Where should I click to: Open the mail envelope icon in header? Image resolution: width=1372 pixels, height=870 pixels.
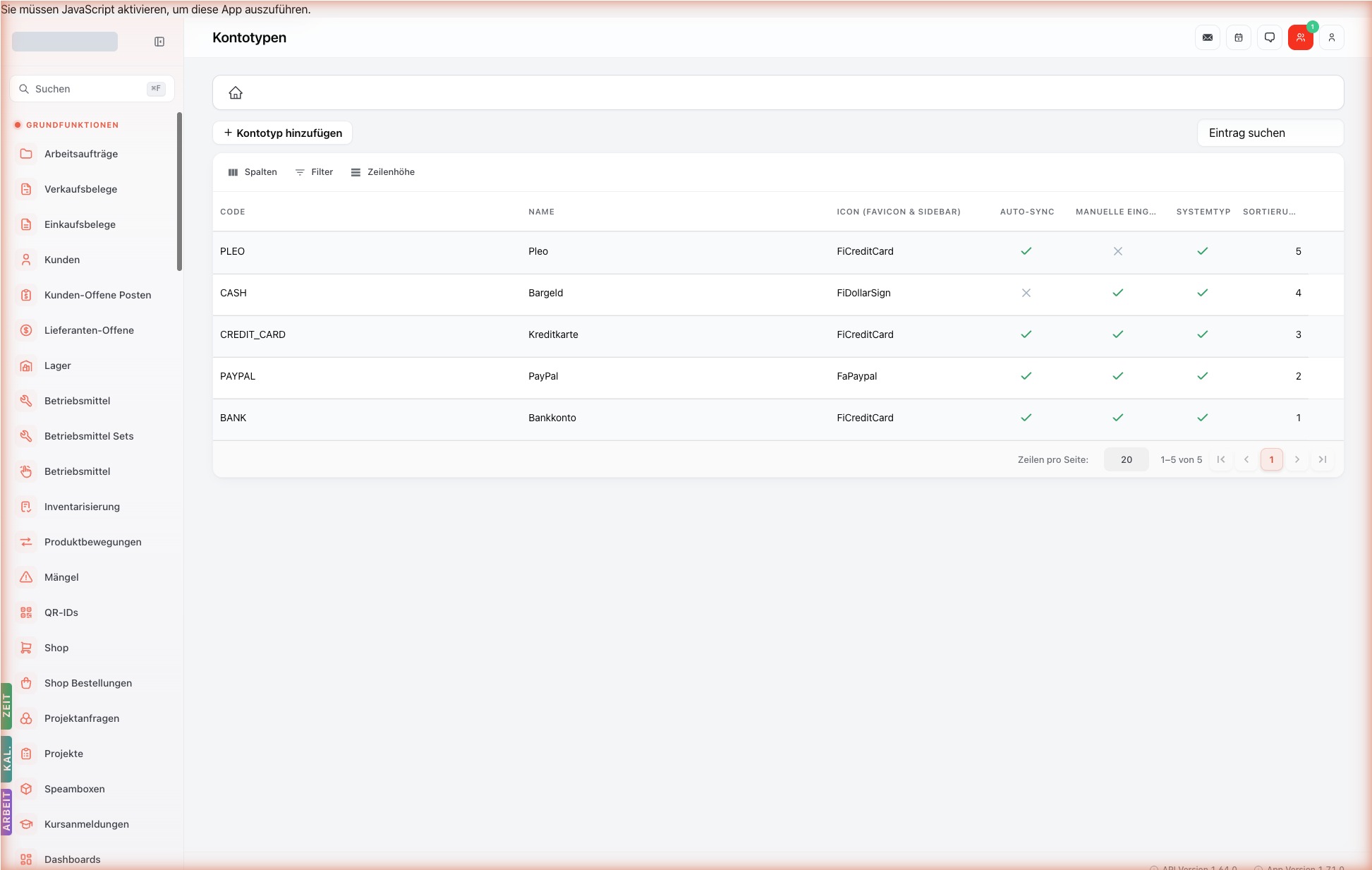coord(1208,37)
